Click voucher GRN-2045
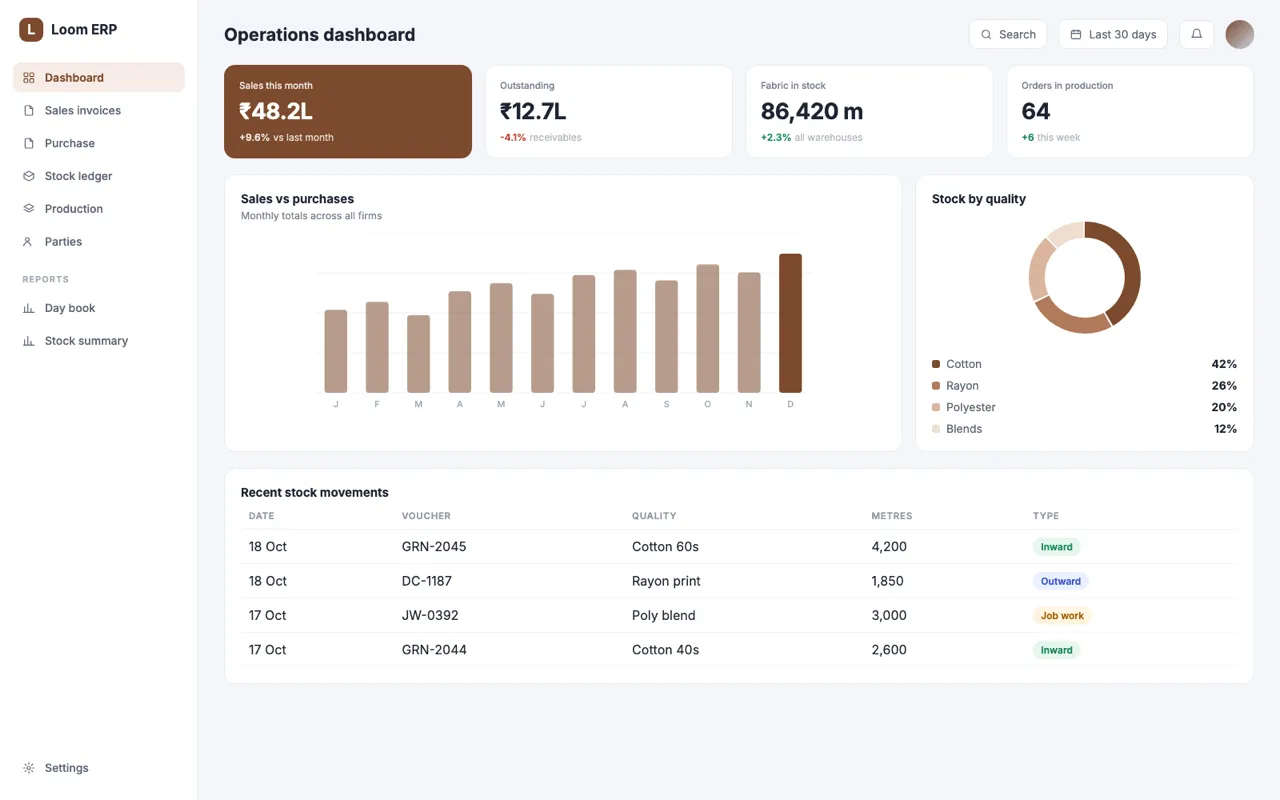This screenshot has width=1280, height=800. [434, 547]
